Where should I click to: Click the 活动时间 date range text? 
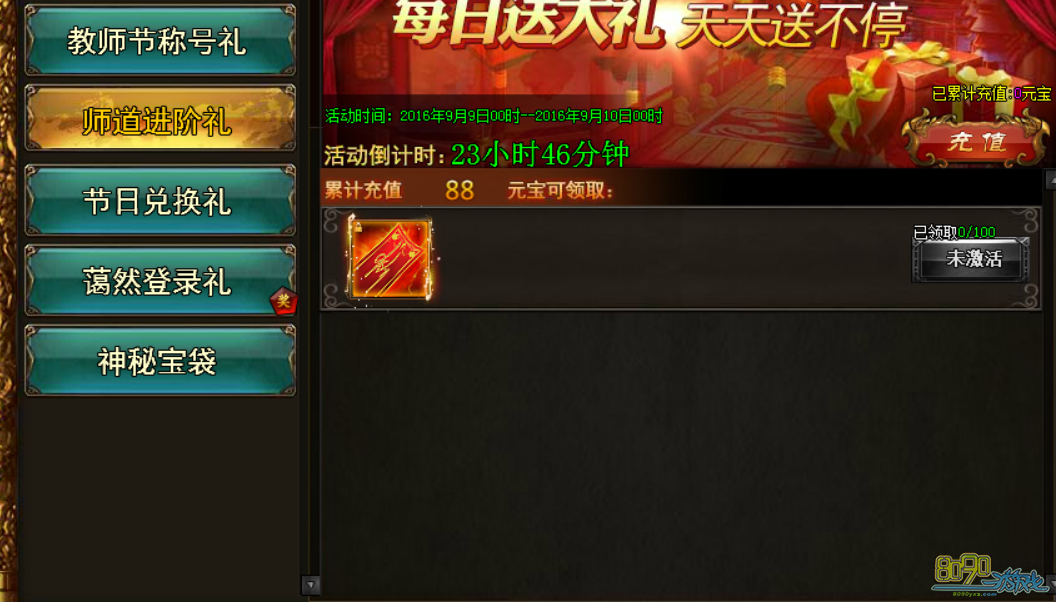coord(494,116)
